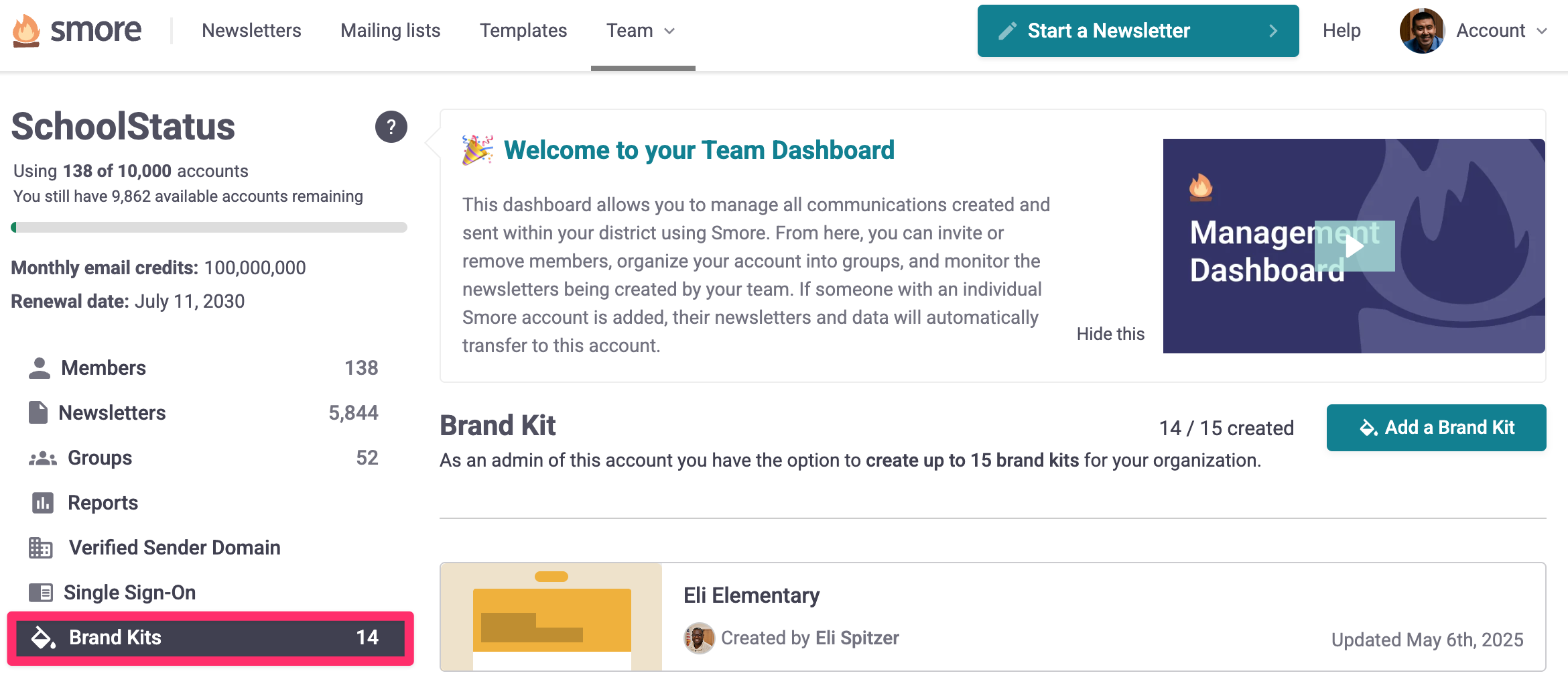Image resolution: width=1568 pixels, height=700 pixels.
Task: Play the Management Dashboard video
Action: click(x=1355, y=246)
